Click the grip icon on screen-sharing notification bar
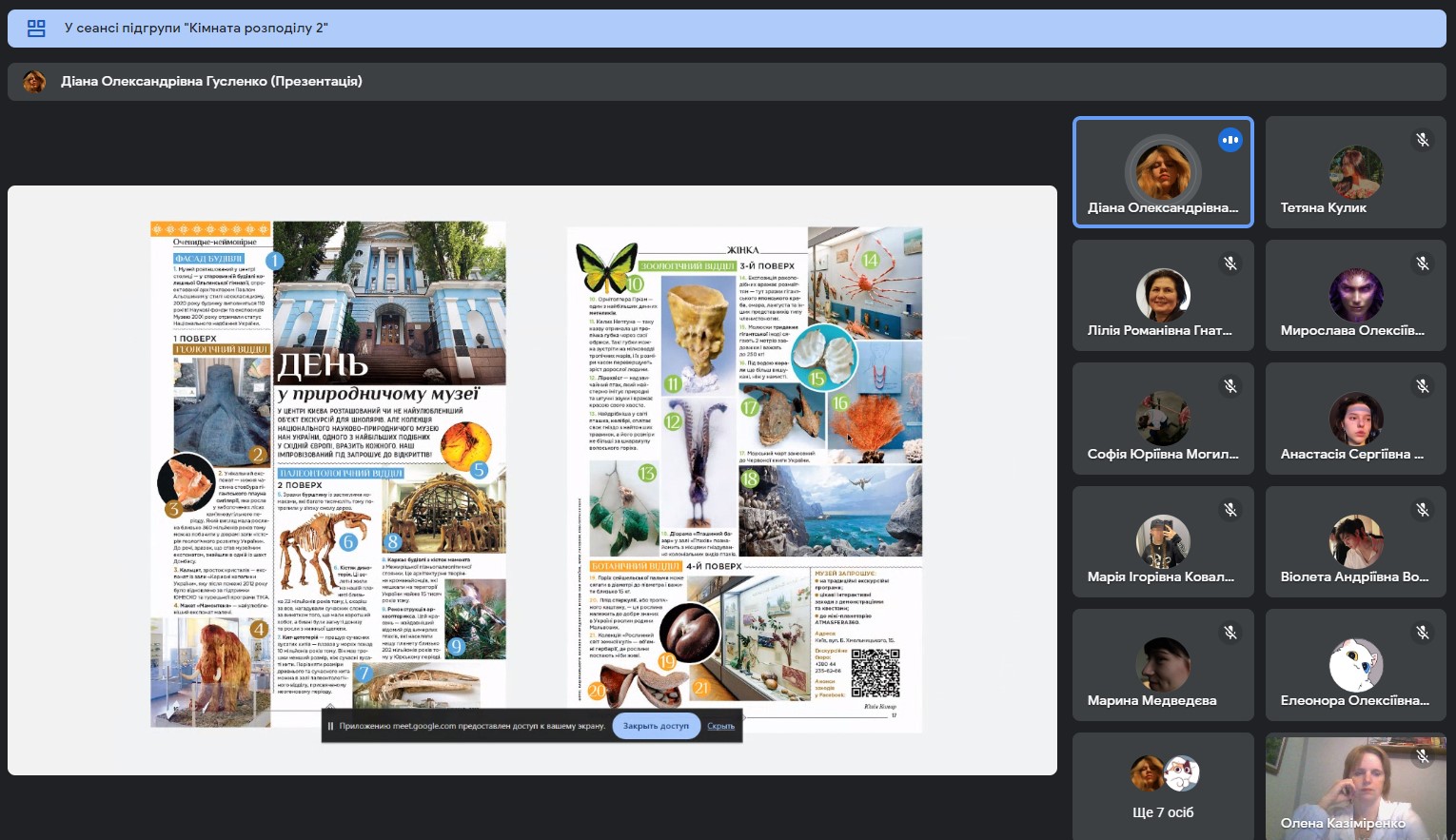Screen dimensions: 1456x840 330,726
